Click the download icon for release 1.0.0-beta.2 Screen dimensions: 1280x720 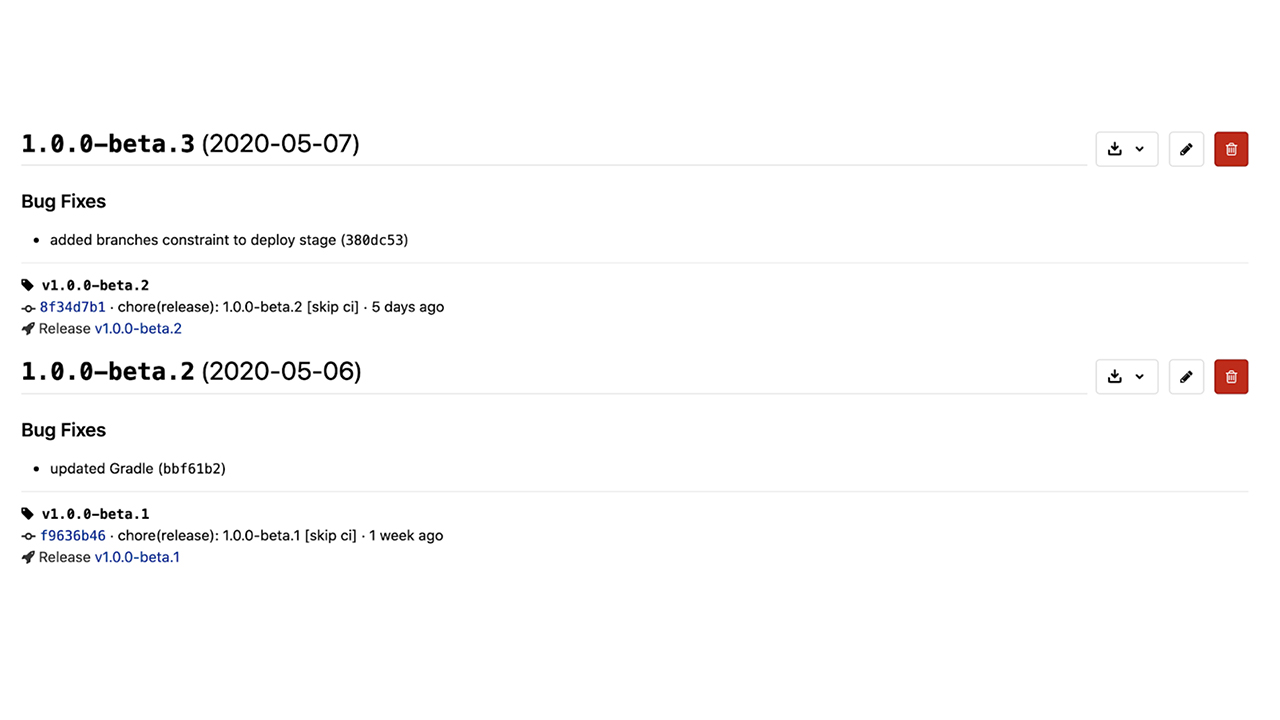(1115, 377)
